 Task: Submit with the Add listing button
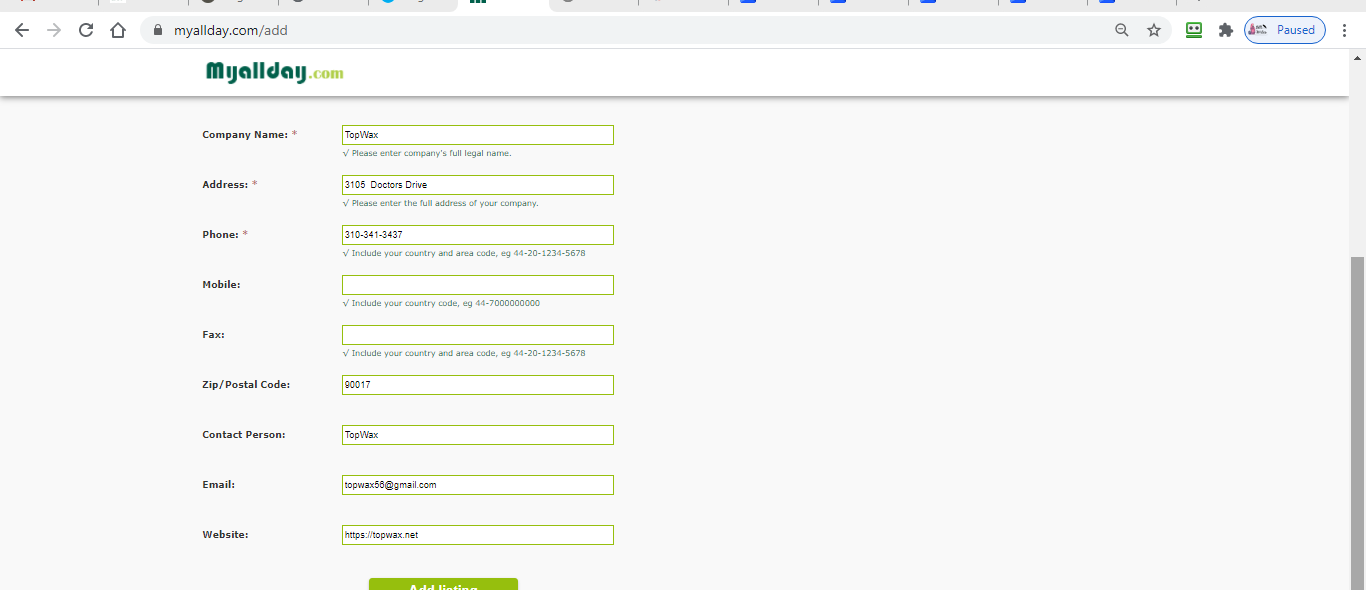coord(443,584)
